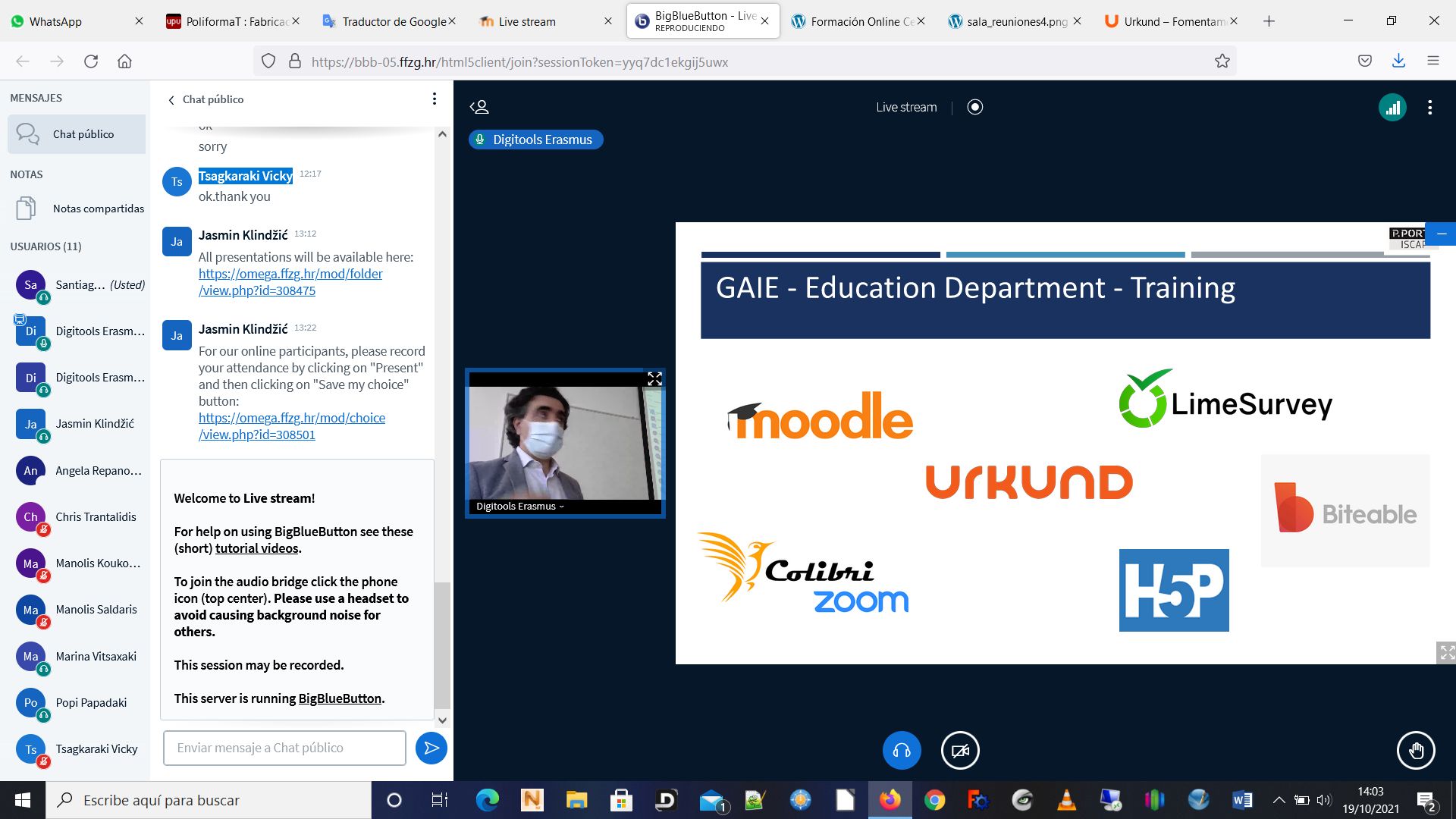Open meeting options menu at top right
This screenshot has height=819, width=1456.
[1429, 108]
